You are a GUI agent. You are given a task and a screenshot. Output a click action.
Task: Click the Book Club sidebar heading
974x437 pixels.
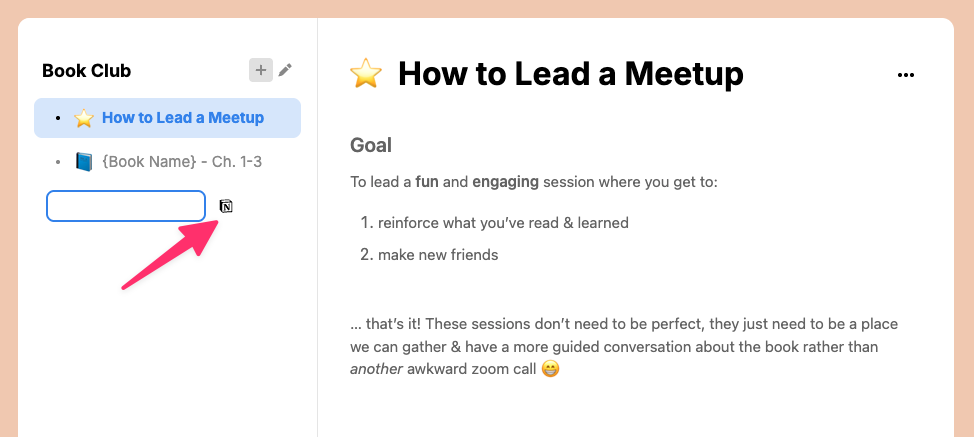[86, 71]
